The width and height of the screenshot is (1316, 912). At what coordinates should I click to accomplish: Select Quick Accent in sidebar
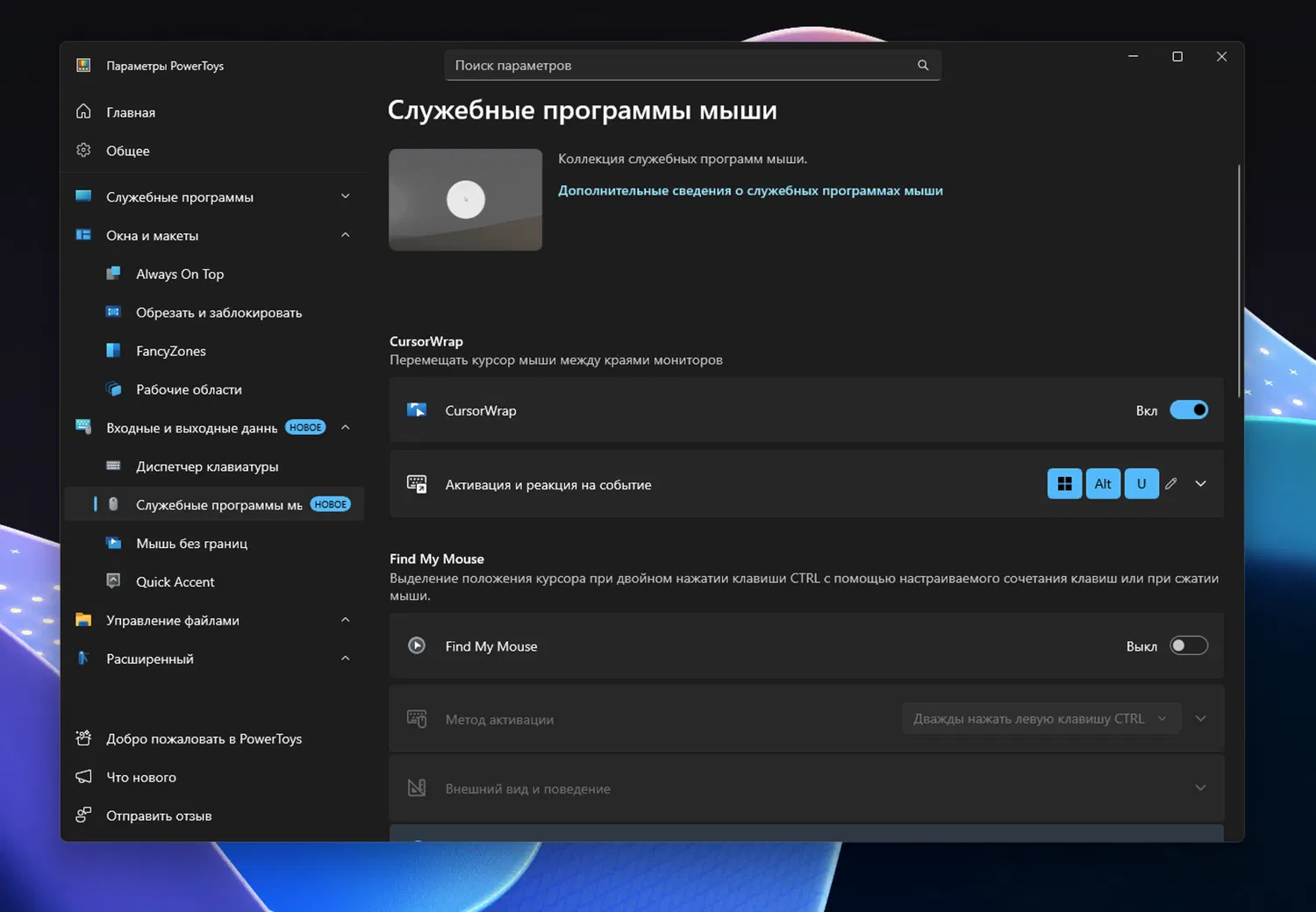click(x=214, y=581)
